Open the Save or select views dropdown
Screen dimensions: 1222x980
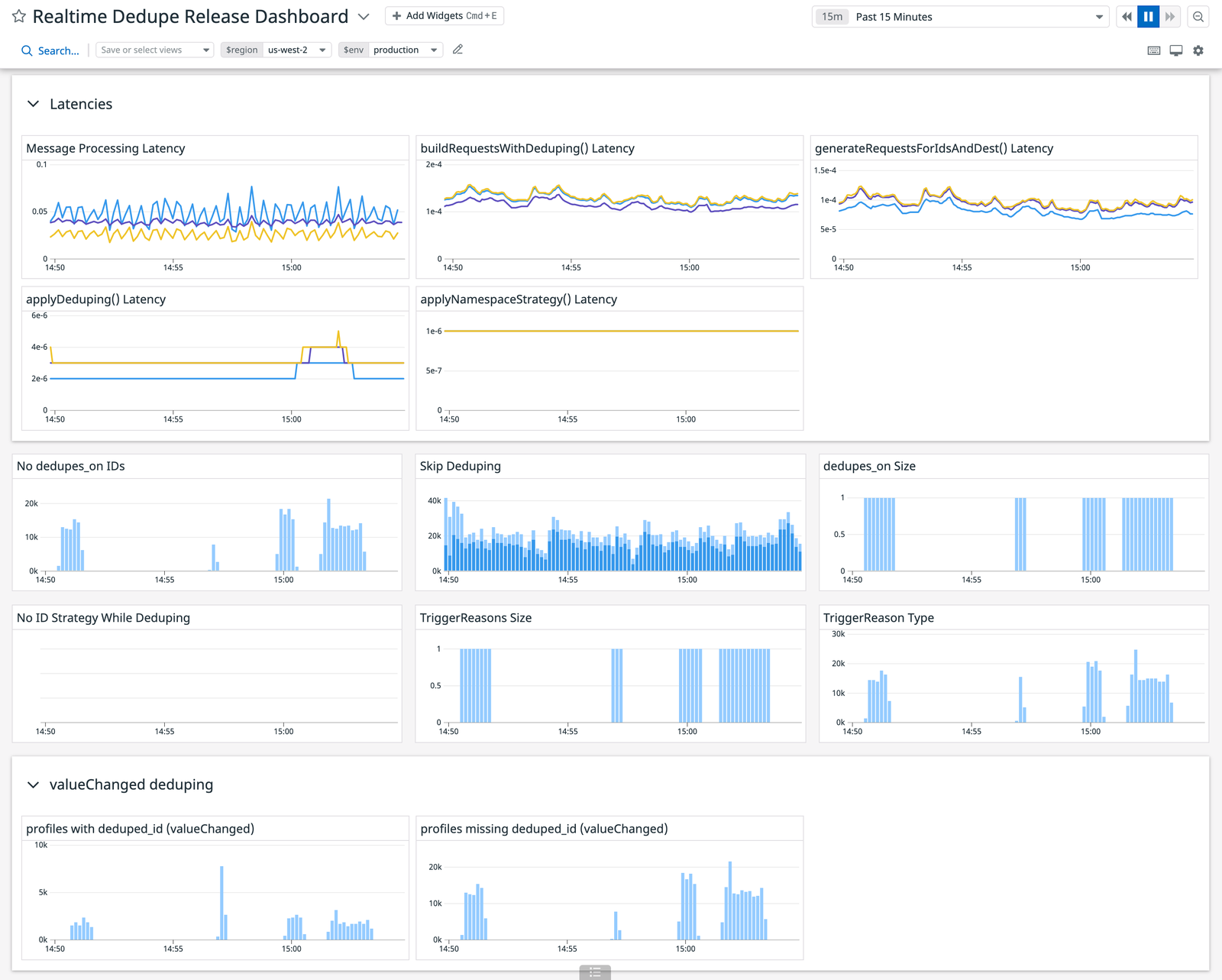[154, 50]
